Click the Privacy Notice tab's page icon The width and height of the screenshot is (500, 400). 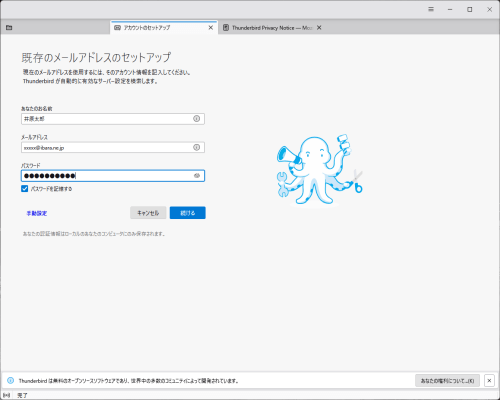pos(226,28)
